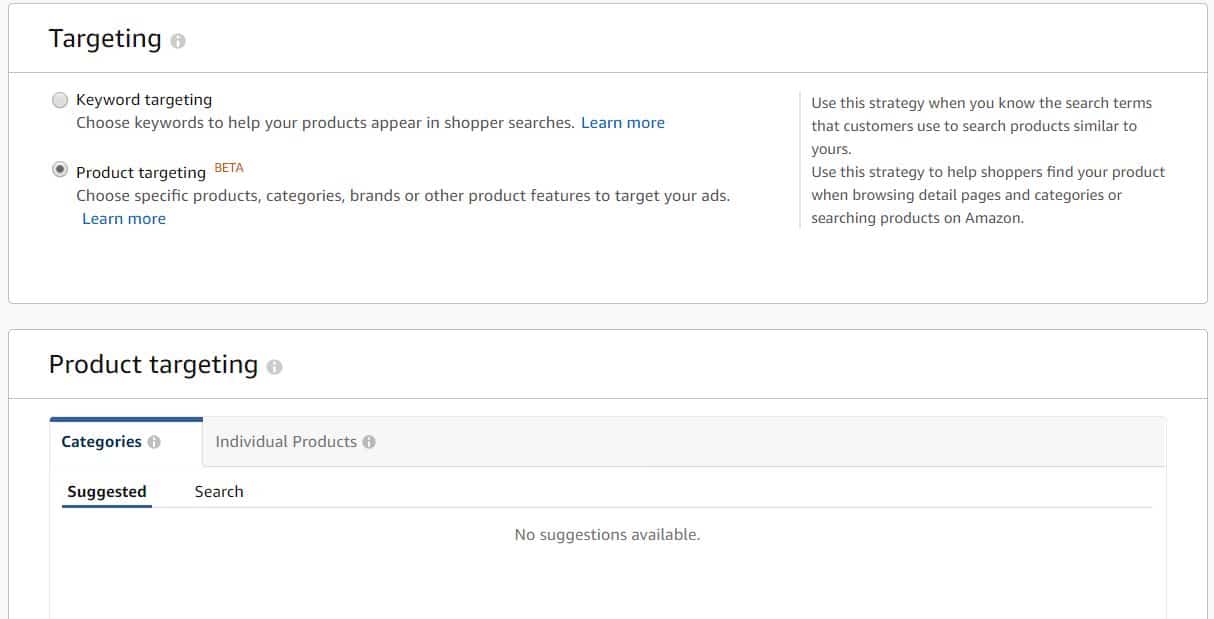Open the Search sub-tab
This screenshot has width=1214, height=619.
pyautogui.click(x=219, y=492)
